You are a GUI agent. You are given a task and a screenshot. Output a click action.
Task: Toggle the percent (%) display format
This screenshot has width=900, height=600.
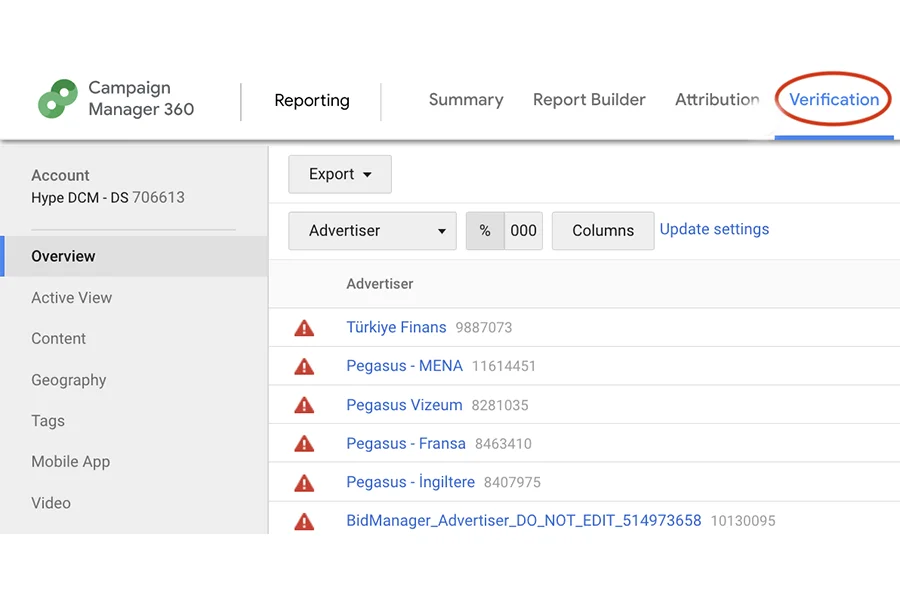click(x=485, y=231)
